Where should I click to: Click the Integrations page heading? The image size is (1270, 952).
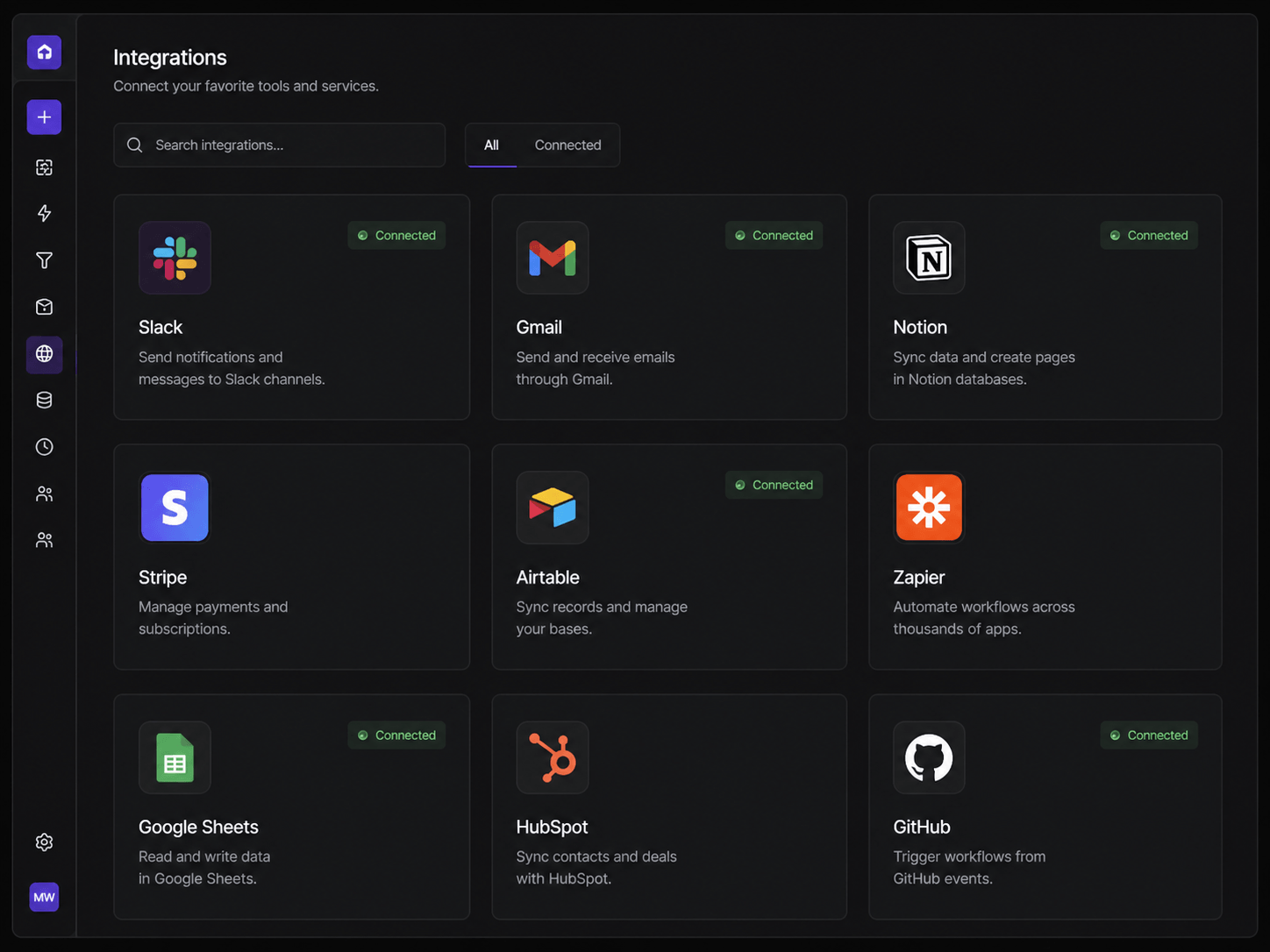[x=170, y=58]
